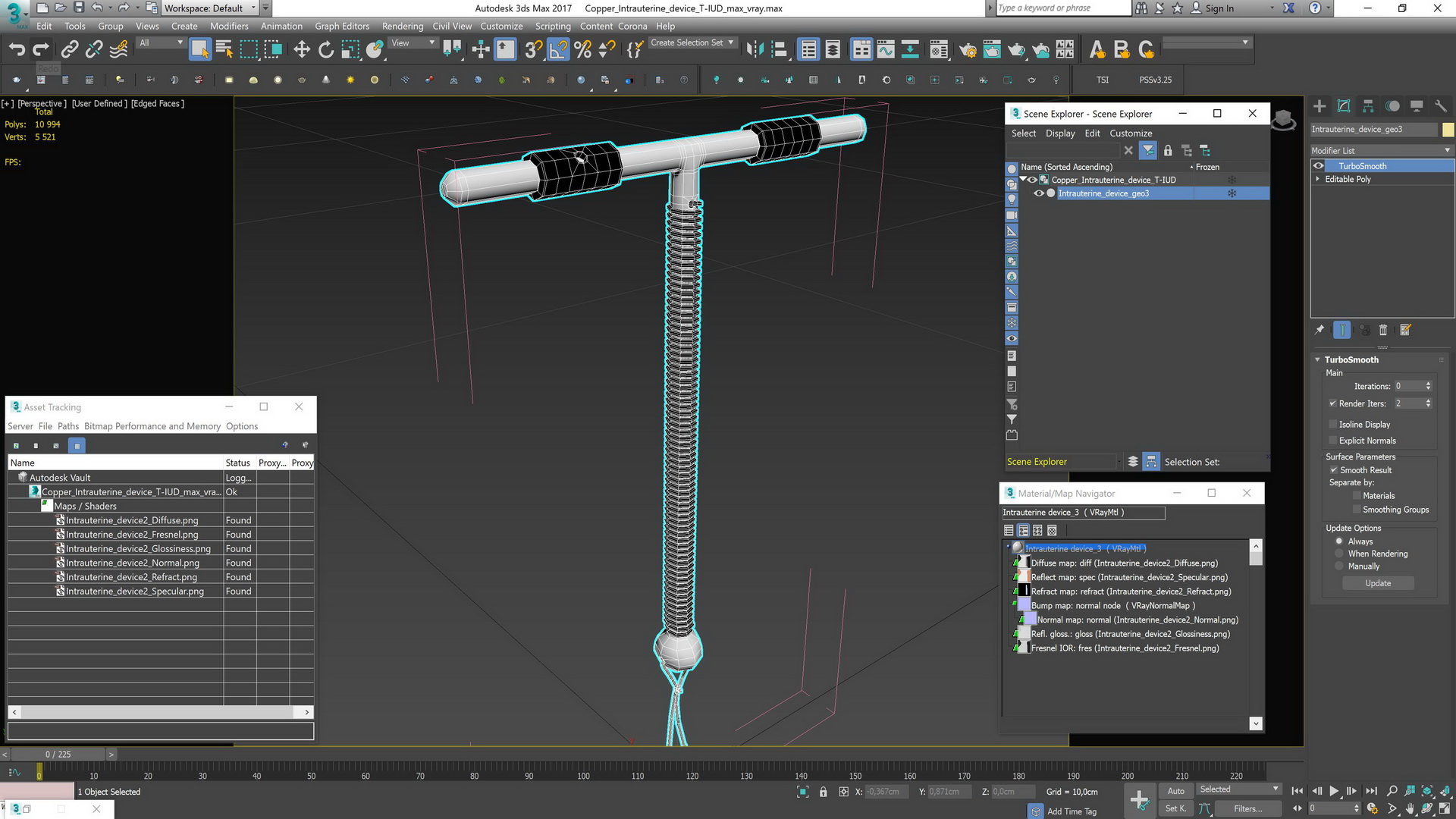Click the Key Mode toggle icon by the frame field
The height and width of the screenshot is (819, 1456).
click(x=1298, y=808)
